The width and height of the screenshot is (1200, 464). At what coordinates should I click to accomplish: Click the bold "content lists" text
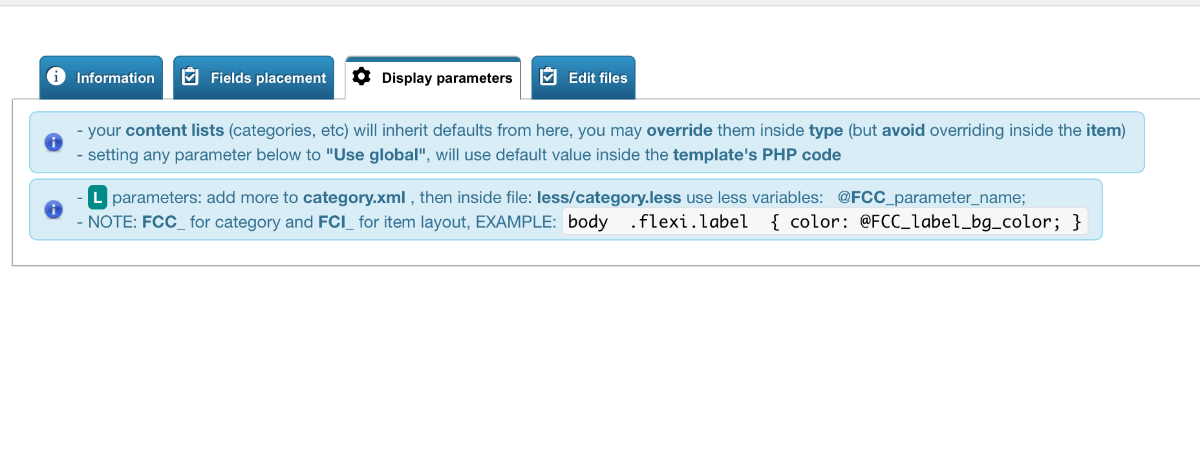pyautogui.click(x=175, y=130)
